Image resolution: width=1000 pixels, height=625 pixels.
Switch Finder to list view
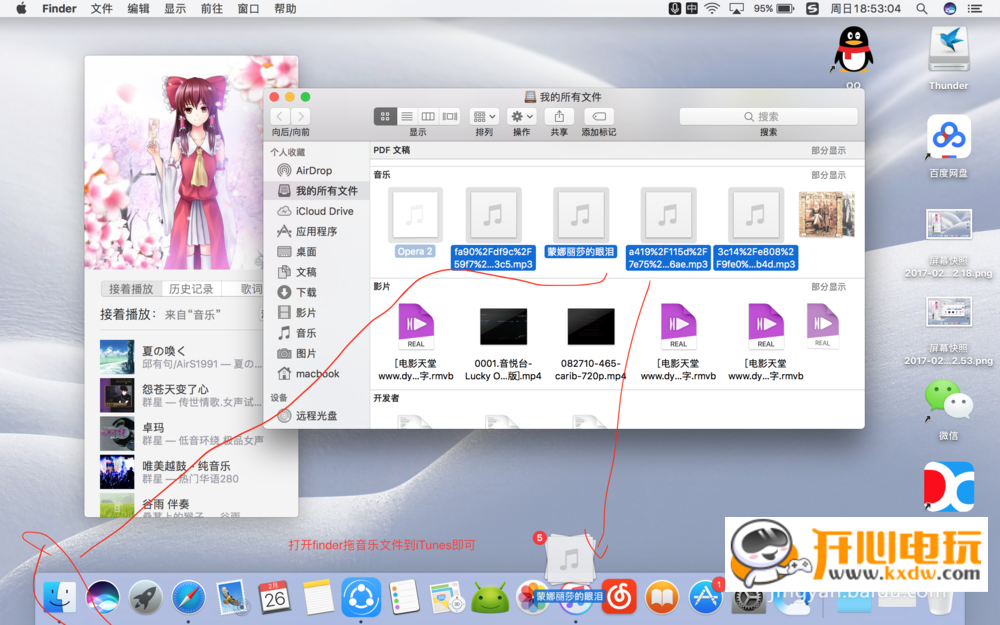(407, 117)
